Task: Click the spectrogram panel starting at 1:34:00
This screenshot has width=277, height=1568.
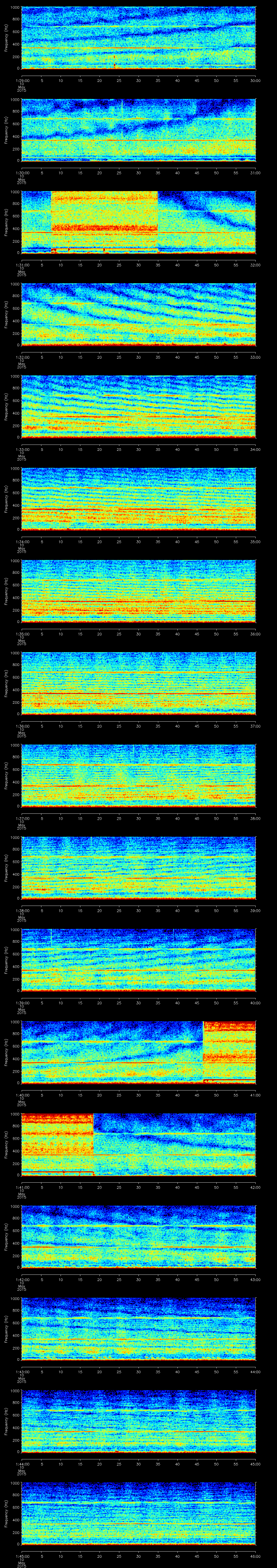Action: coord(138,499)
